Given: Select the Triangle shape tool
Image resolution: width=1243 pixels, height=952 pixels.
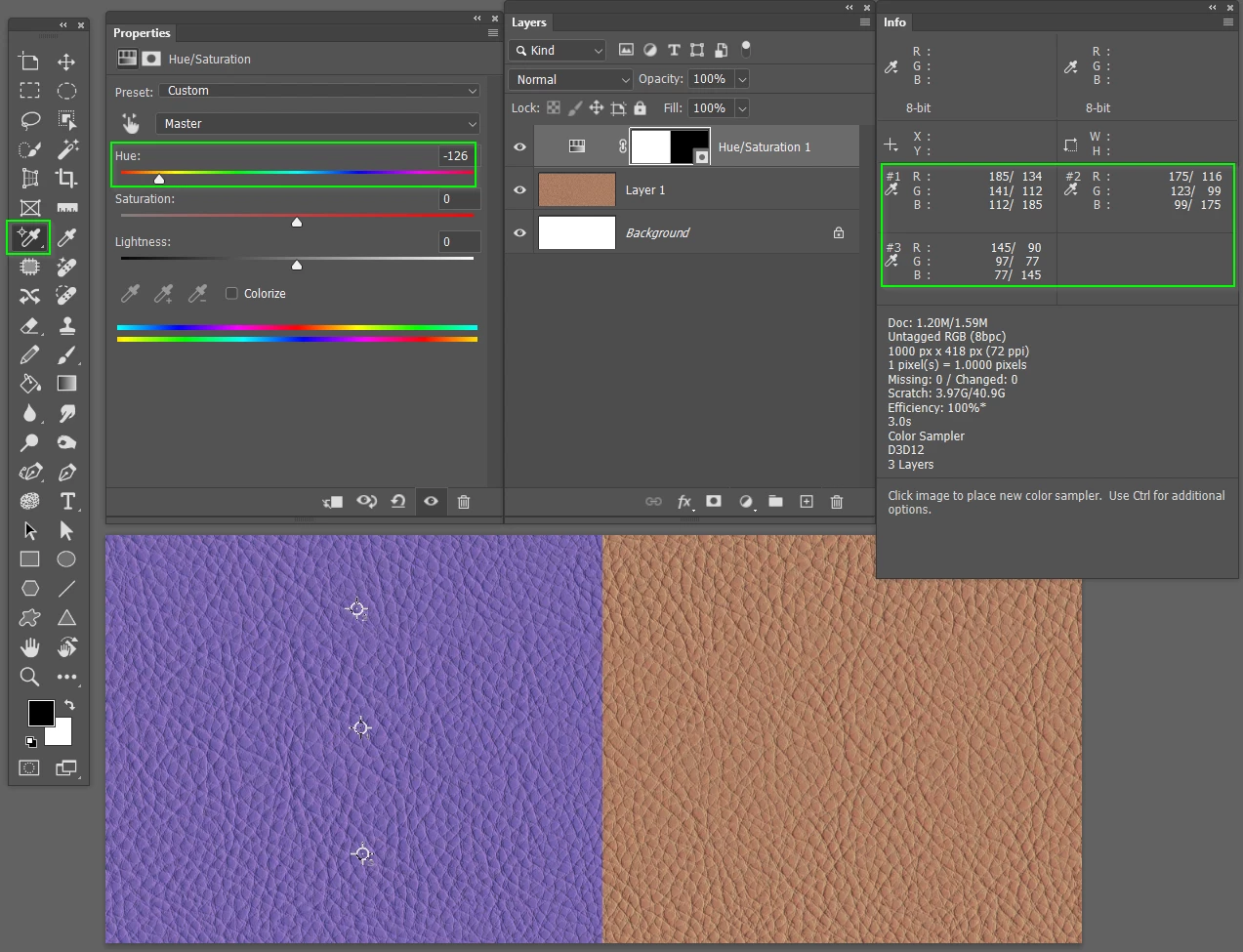Looking at the screenshot, I should [x=66, y=618].
